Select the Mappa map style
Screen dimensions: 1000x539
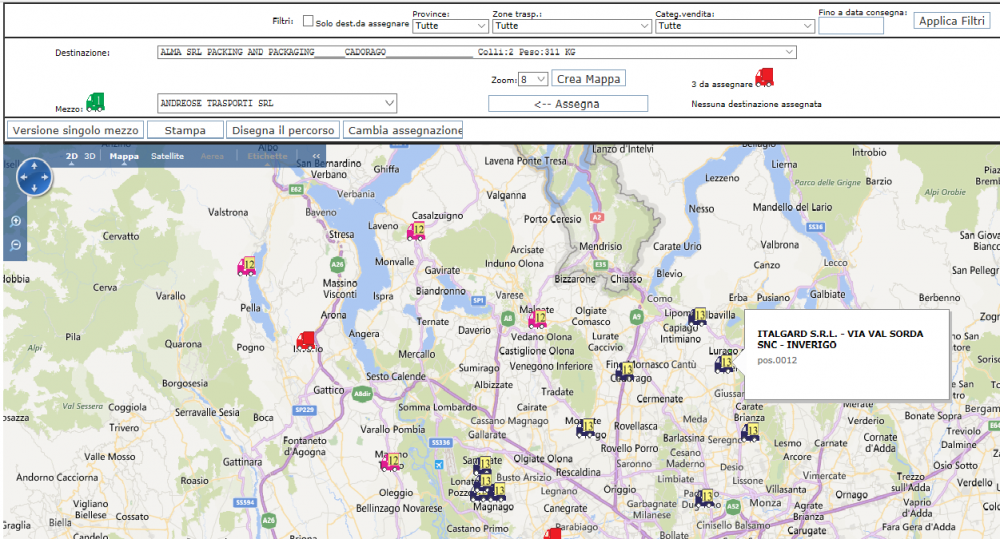(x=124, y=156)
